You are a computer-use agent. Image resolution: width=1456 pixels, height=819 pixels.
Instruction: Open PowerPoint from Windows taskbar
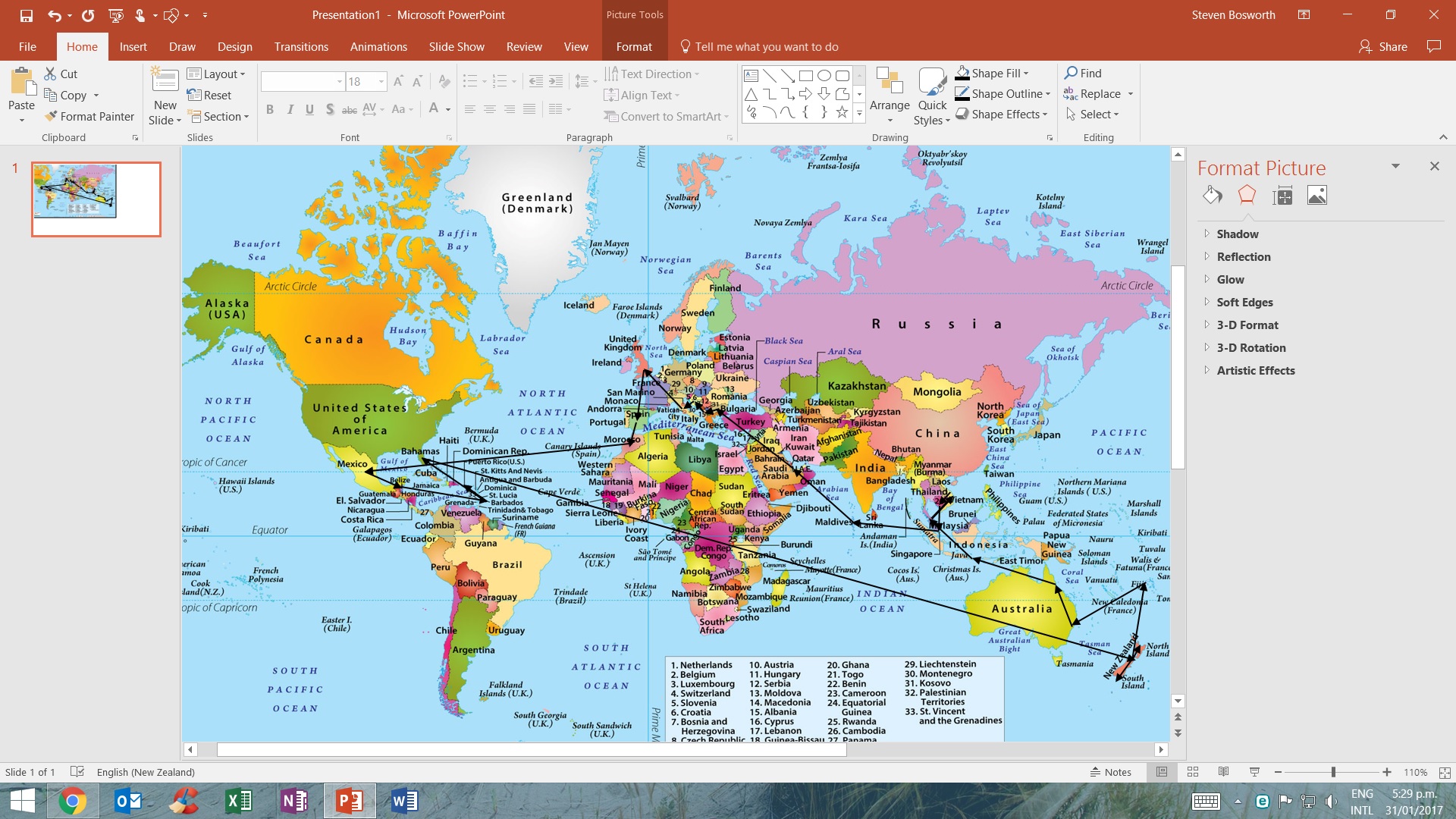pos(350,801)
